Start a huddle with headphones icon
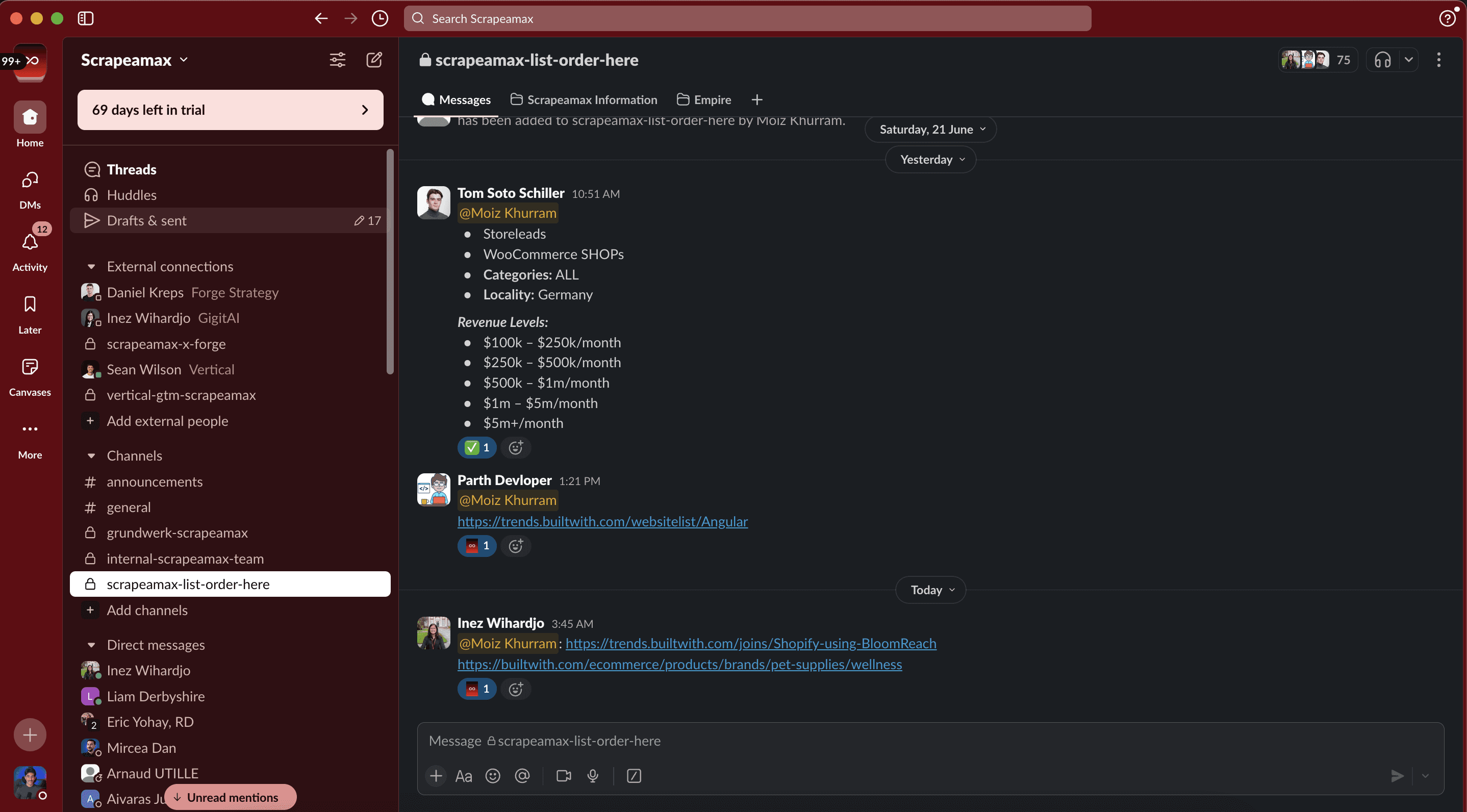The width and height of the screenshot is (1467, 812). pyautogui.click(x=1383, y=60)
